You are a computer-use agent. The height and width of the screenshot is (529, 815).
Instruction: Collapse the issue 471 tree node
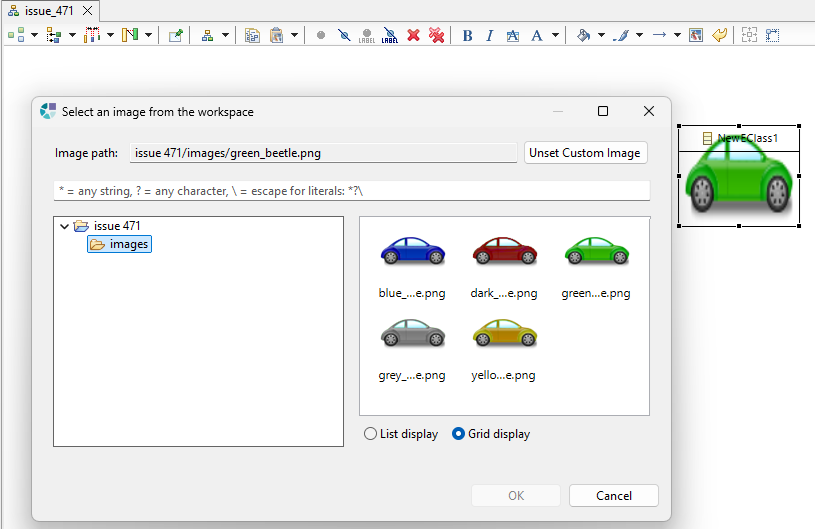65,226
